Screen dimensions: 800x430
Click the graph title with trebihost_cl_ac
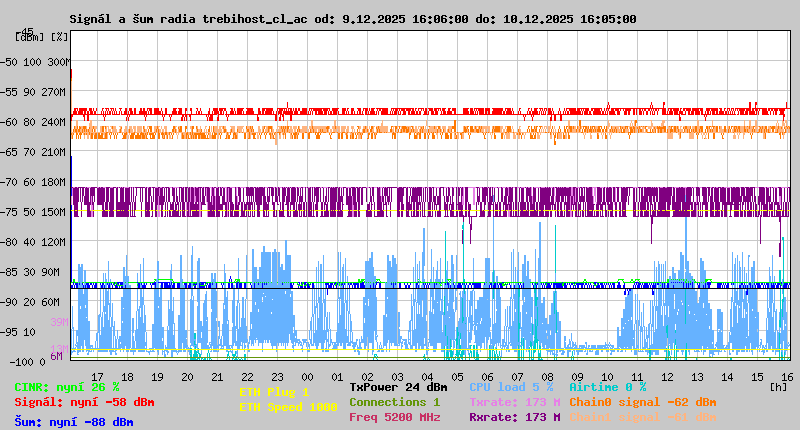tap(352, 19)
